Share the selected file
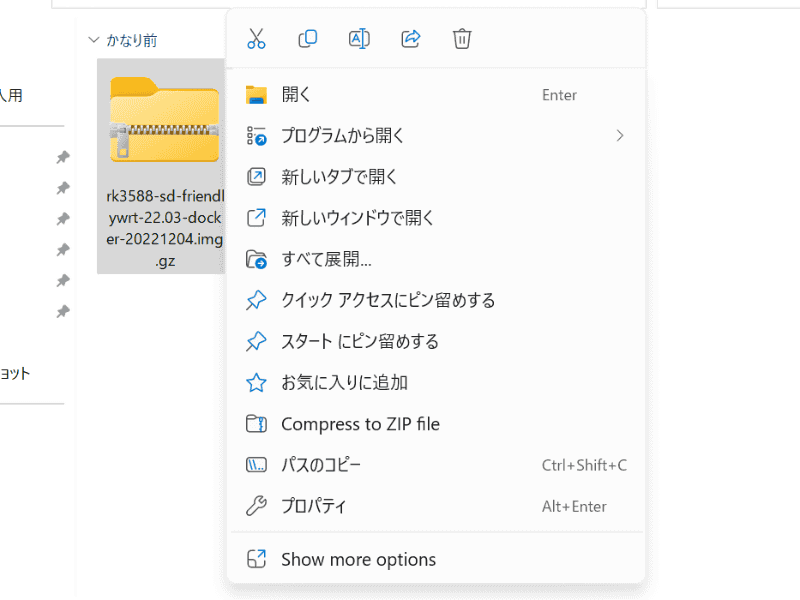Screen dimensions: 800x600 coord(410,39)
